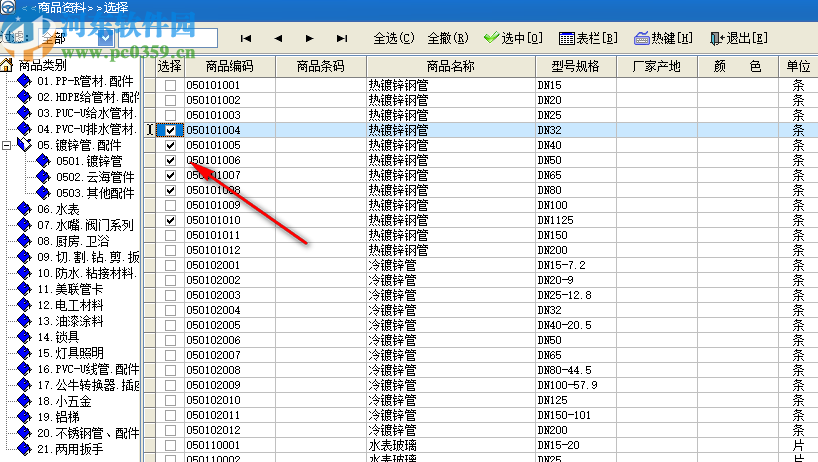818x462 pixels.
Task: Click the 商品类别 home icon
Action: [7, 65]
